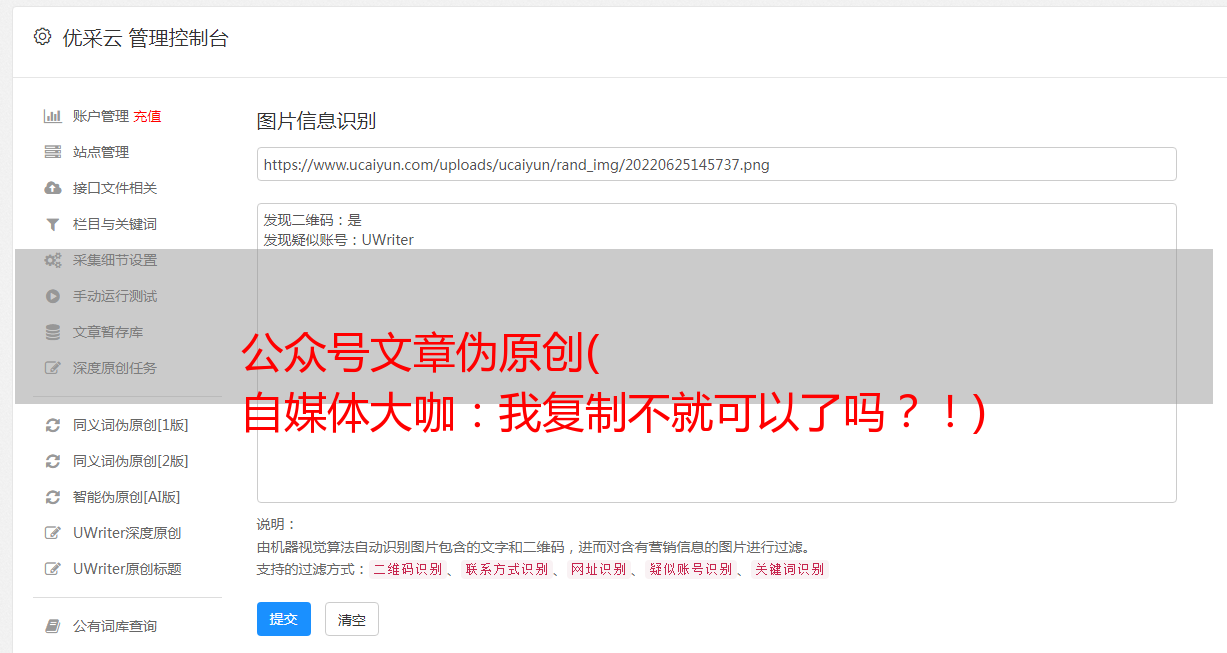Viewport: 1227px width, 653px height.
Task: Click the 关键词识别 filter tag
Action: point(790,569)
